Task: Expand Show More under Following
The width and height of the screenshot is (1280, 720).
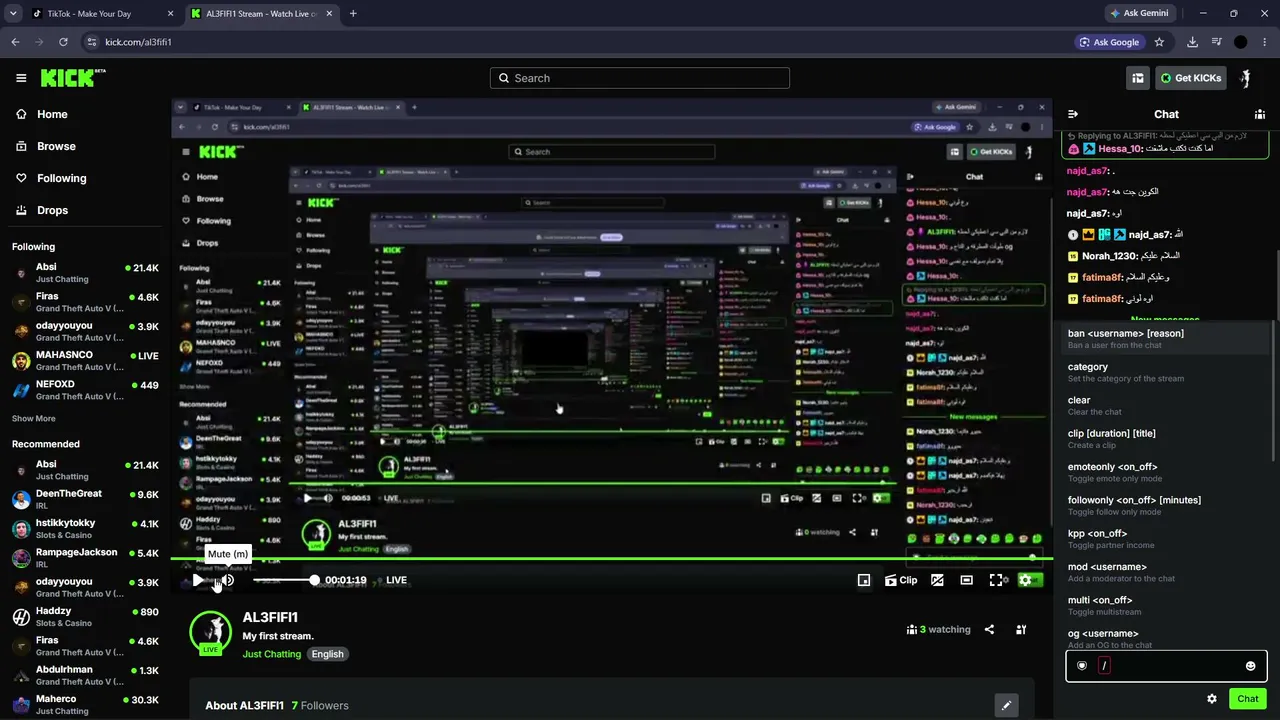Action: [x=34, y=419]
